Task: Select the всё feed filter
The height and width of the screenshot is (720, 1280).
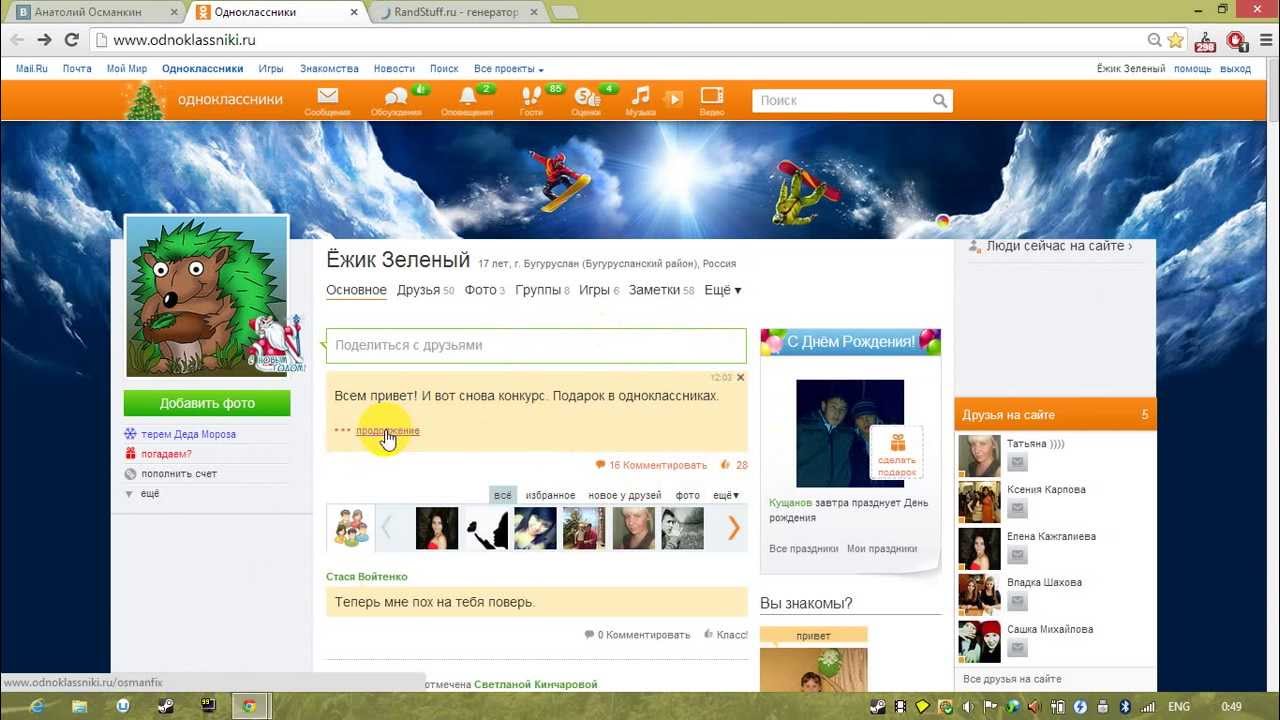Action: click(502, 495)
